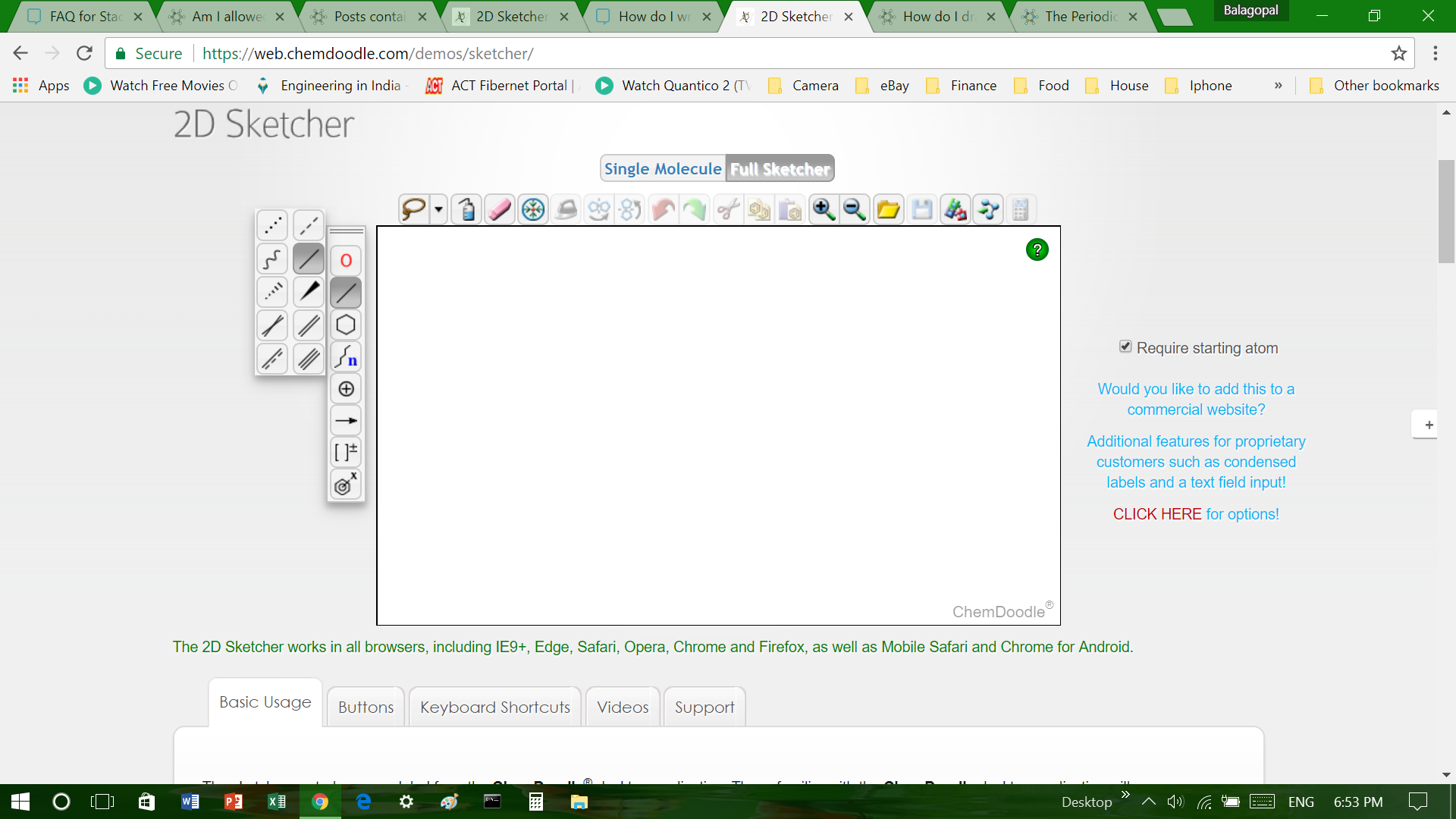Open the Buttons tab
This screenshot has height=819, width=1456.
[x=366, y=707]
